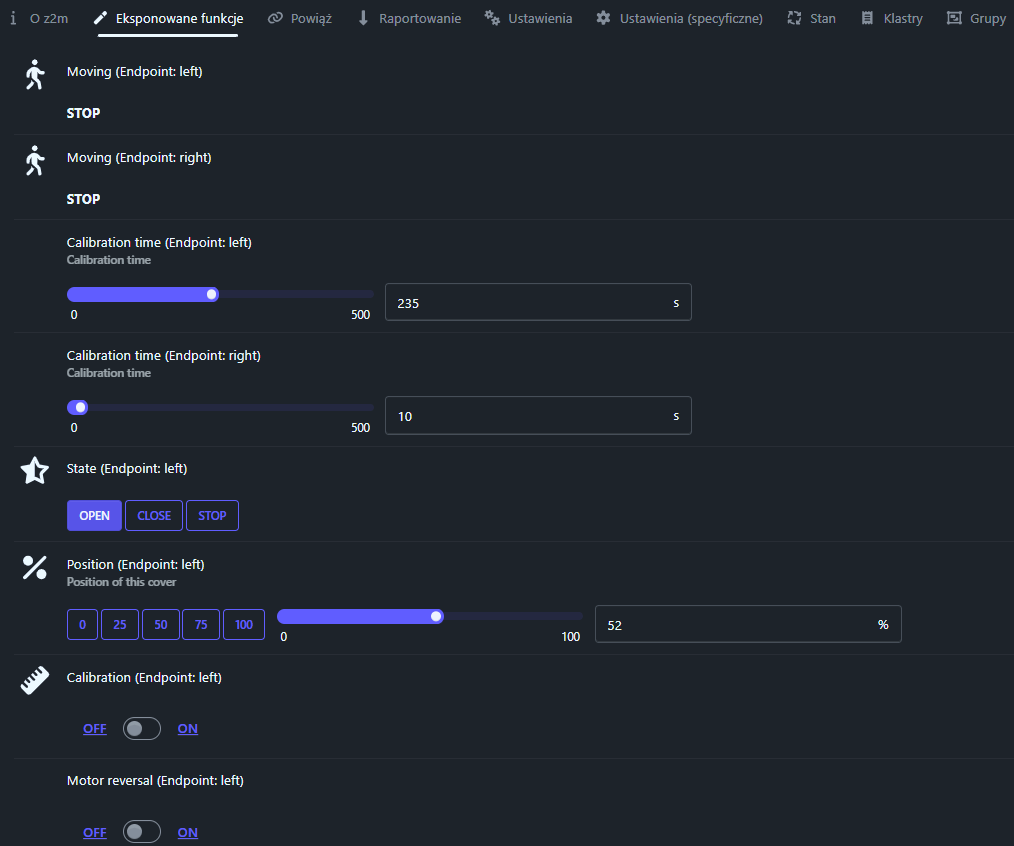Screen dimensions: 1014x846
Task: Click the star icon beside State
Action: pos(35,471)
